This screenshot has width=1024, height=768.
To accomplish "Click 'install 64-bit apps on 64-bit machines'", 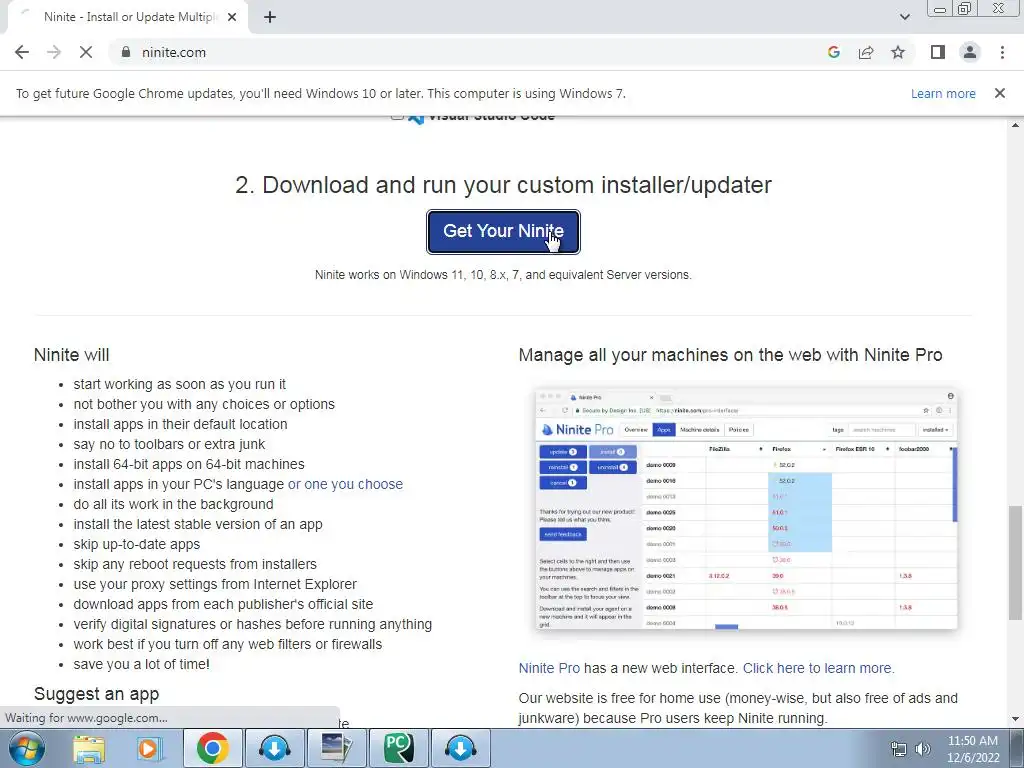I will [x=189, y=464].
